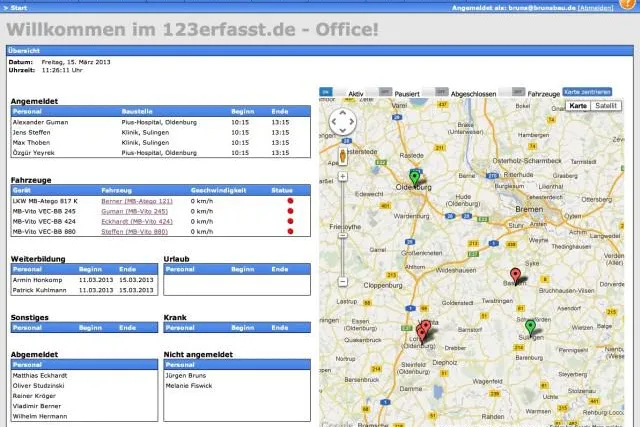Viewport: 640px width, 427px height.
Task: Select the green pin at Sulingen
Action: tap(530, 327)
